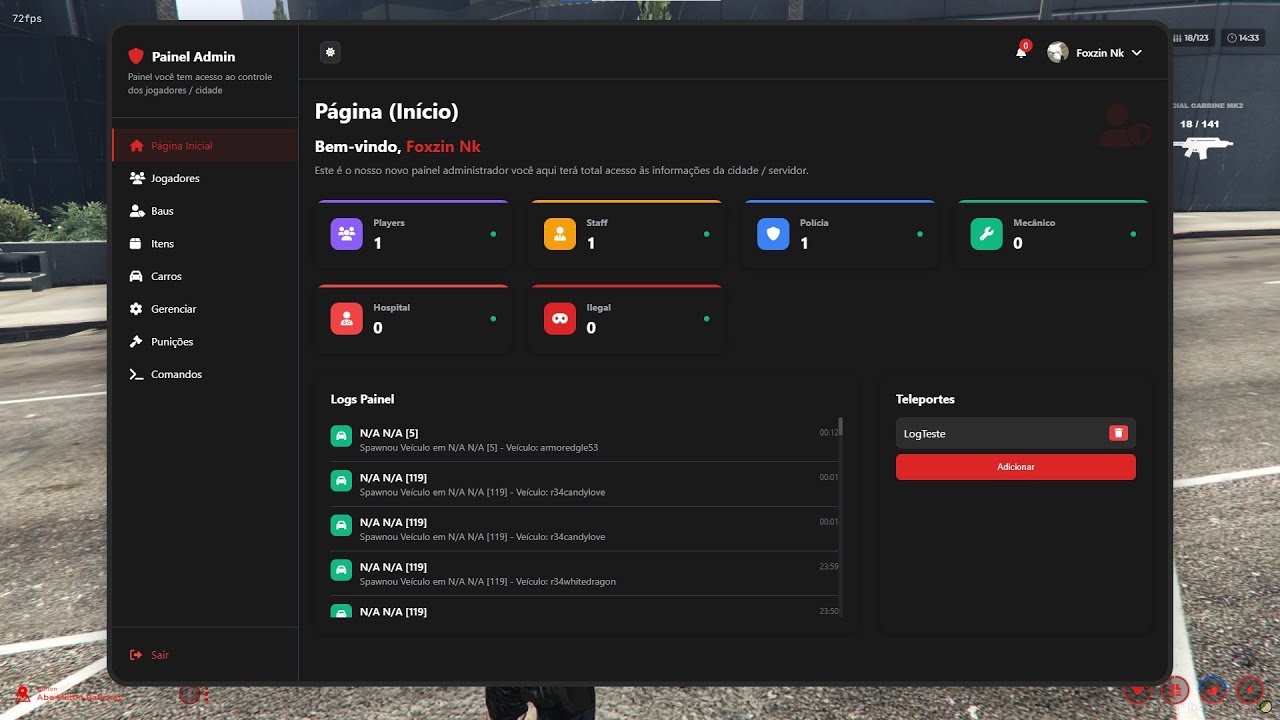The height and width of the screenshot is (720, 1280).
Task: Select the LogTeste teleport entry
Action: (x=1016, y=433)
